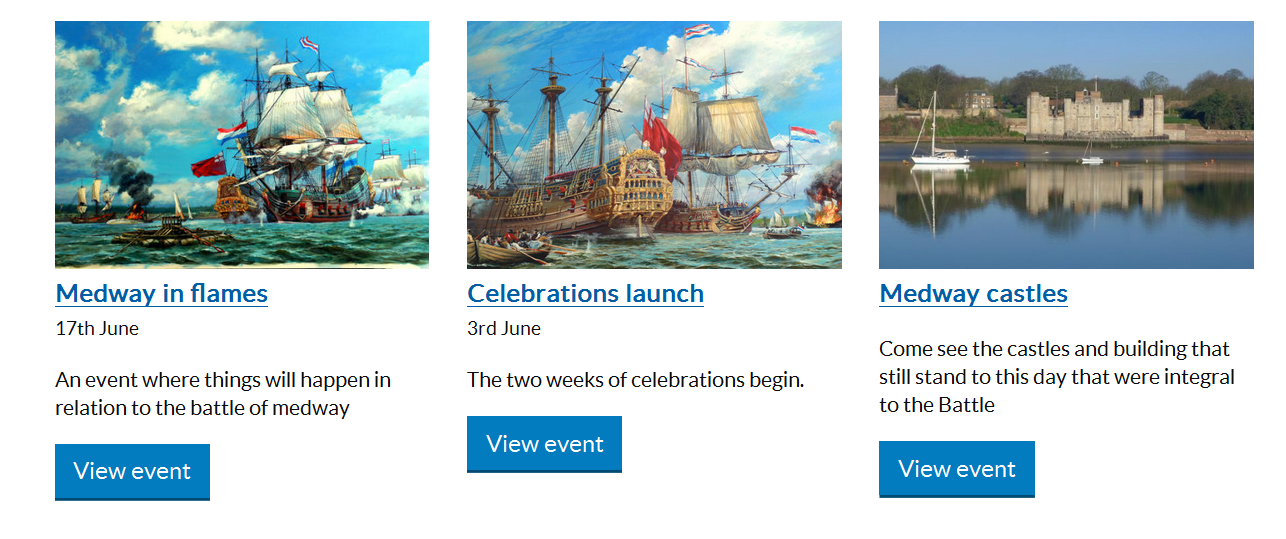This screenshot has height=539, width=1286.
Task: Follow the Medway in flames title link
Action: coord(162,294)
